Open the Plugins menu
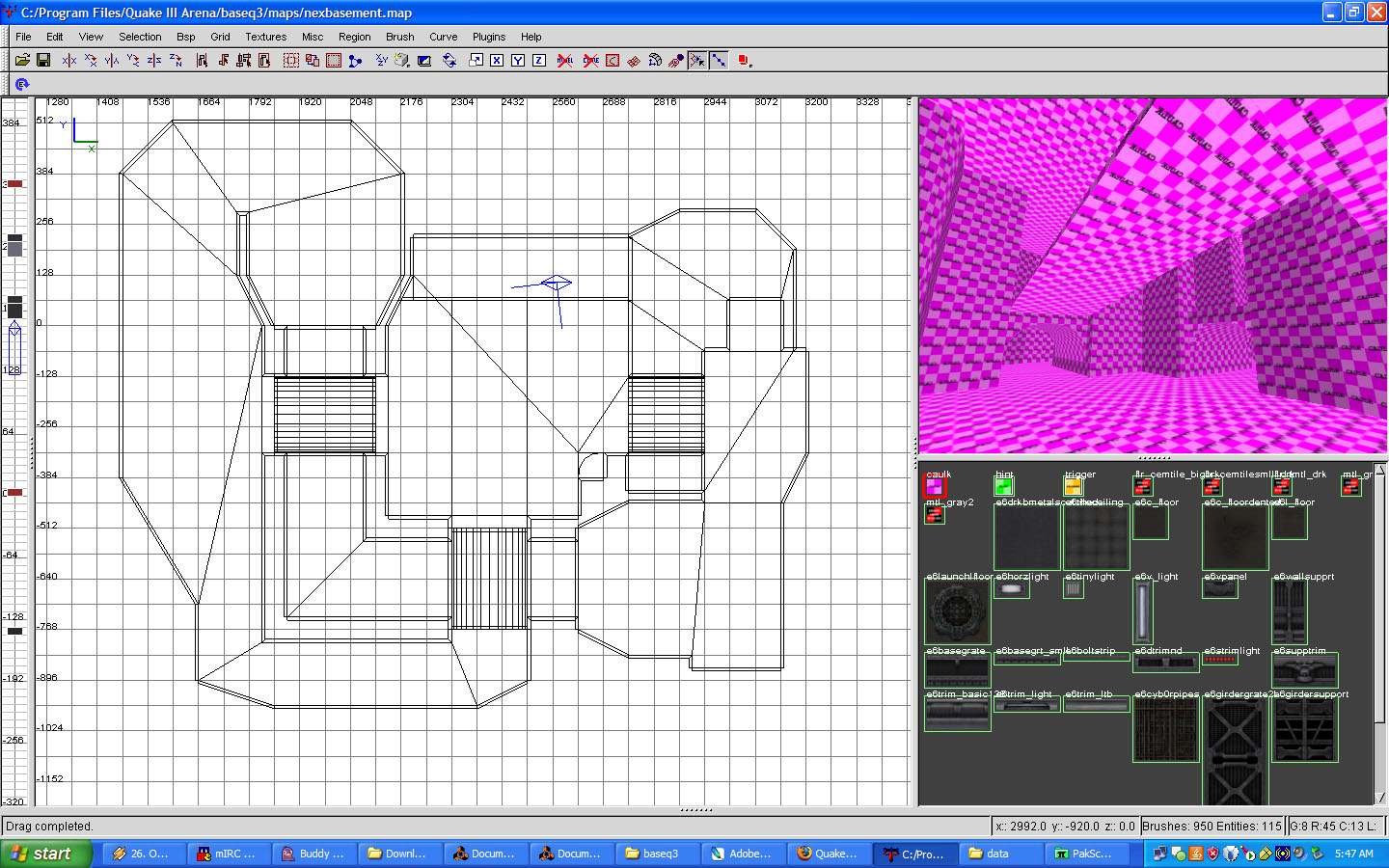This screenshot has width=1389, height=868. 489,37
